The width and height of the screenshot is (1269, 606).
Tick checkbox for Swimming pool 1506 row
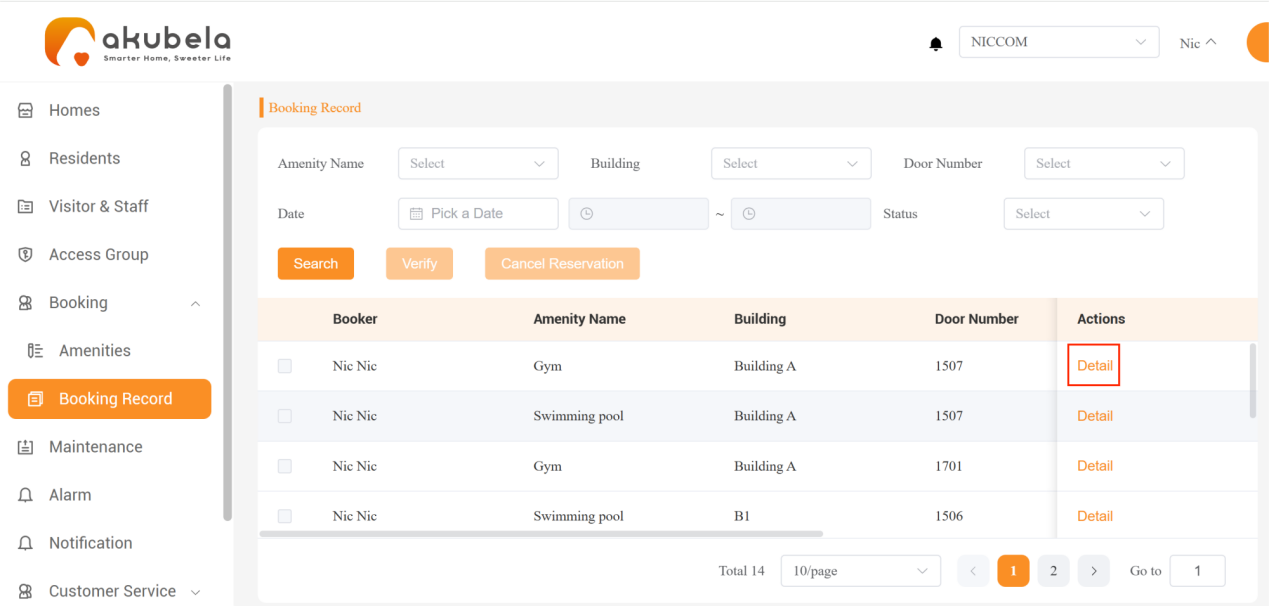285,516
